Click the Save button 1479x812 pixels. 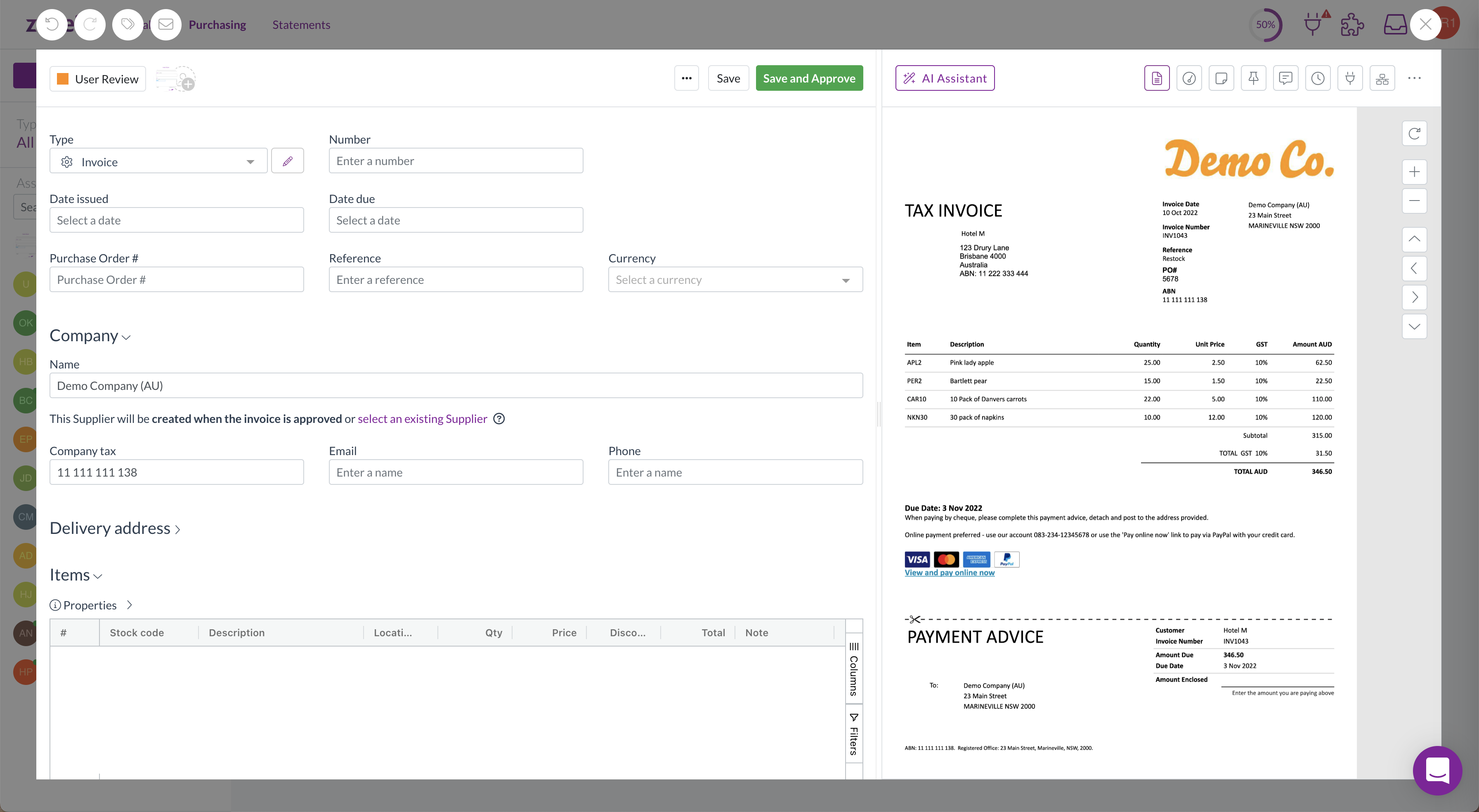click(728, 78)
